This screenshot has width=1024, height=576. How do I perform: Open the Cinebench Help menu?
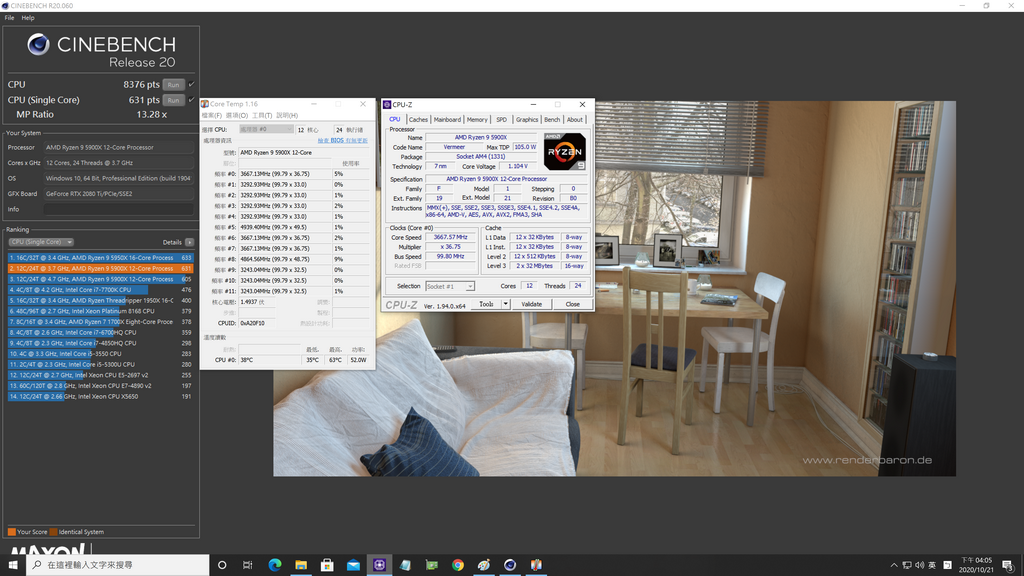[x=28, y=18]
